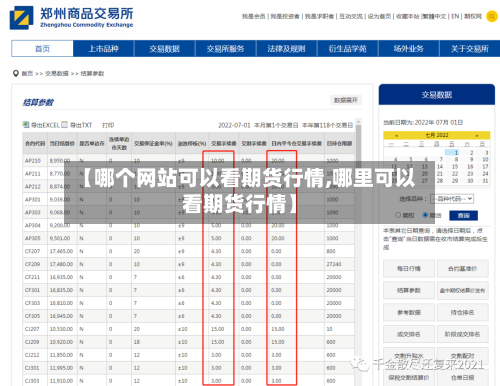Click 首页 in the breadcrumb

tap(27, 73)
